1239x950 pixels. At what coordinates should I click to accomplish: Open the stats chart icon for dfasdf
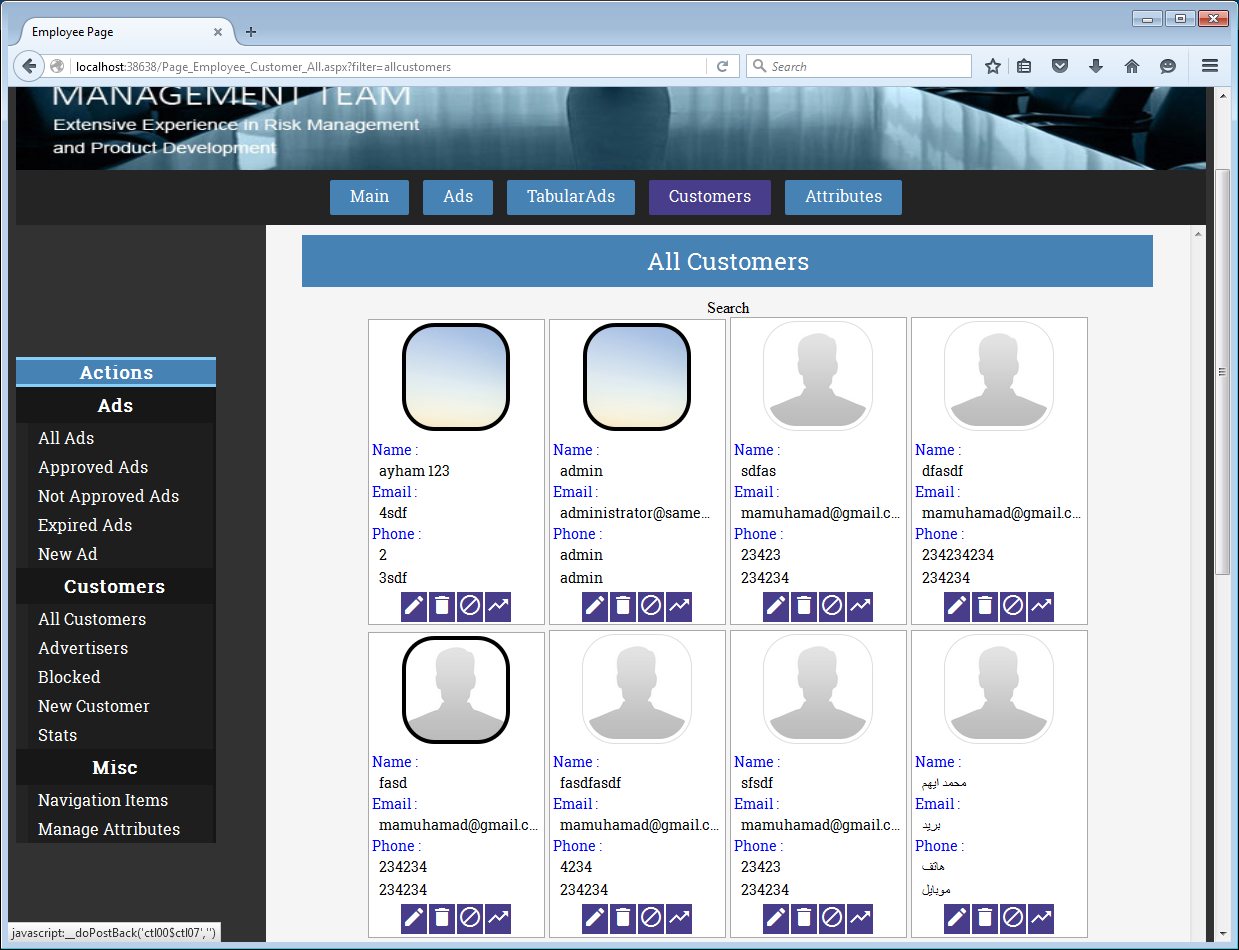point(1041,606)
